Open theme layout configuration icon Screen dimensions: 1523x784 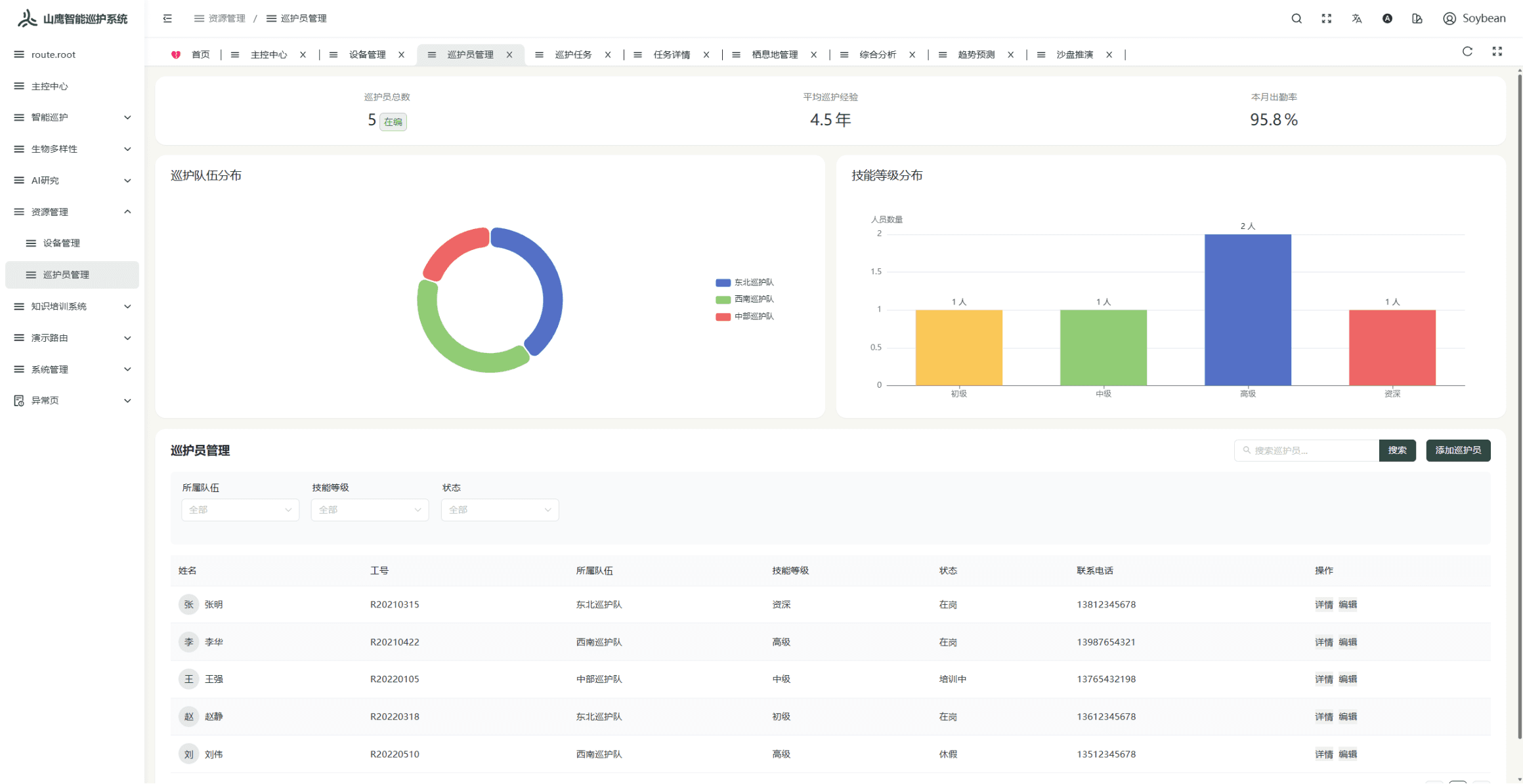[1417, 18]
